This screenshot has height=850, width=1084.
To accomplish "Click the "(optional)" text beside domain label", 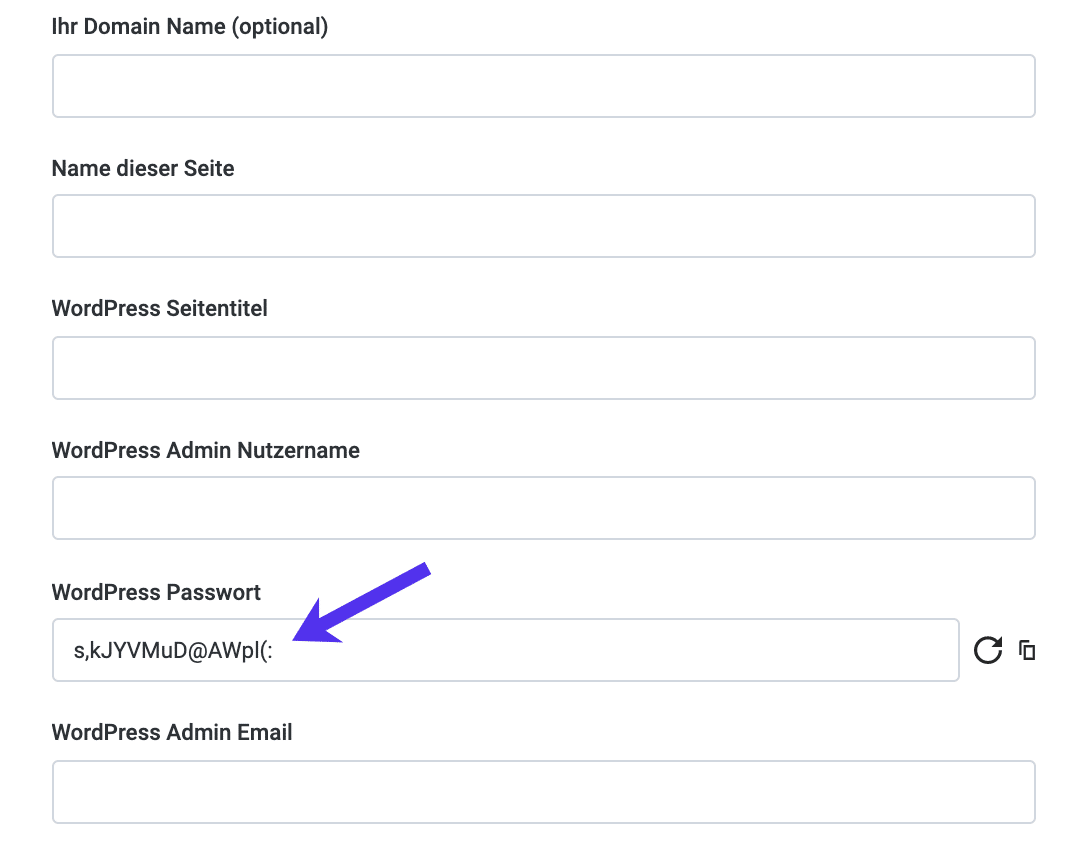I will click(x=280, y=27).
